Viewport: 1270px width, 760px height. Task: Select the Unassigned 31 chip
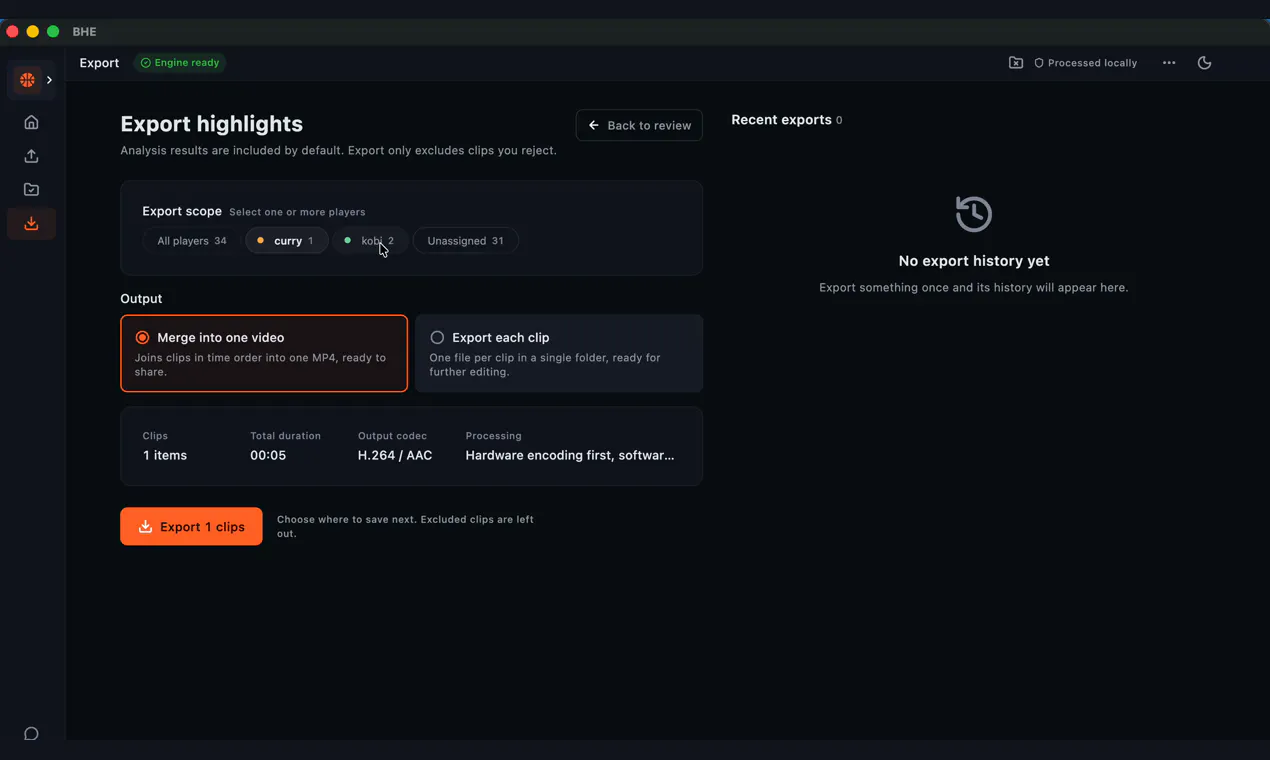465,241
